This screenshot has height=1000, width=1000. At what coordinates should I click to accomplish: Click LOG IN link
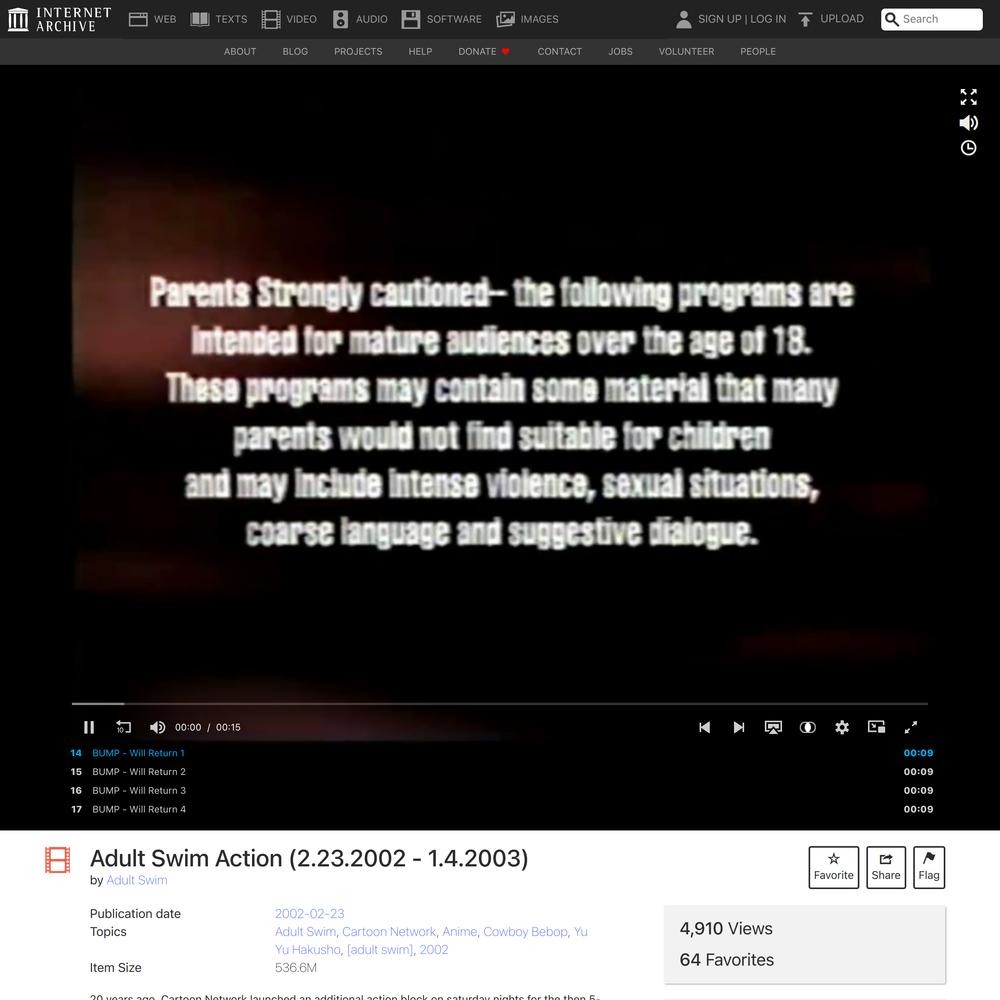coord(768,19)
